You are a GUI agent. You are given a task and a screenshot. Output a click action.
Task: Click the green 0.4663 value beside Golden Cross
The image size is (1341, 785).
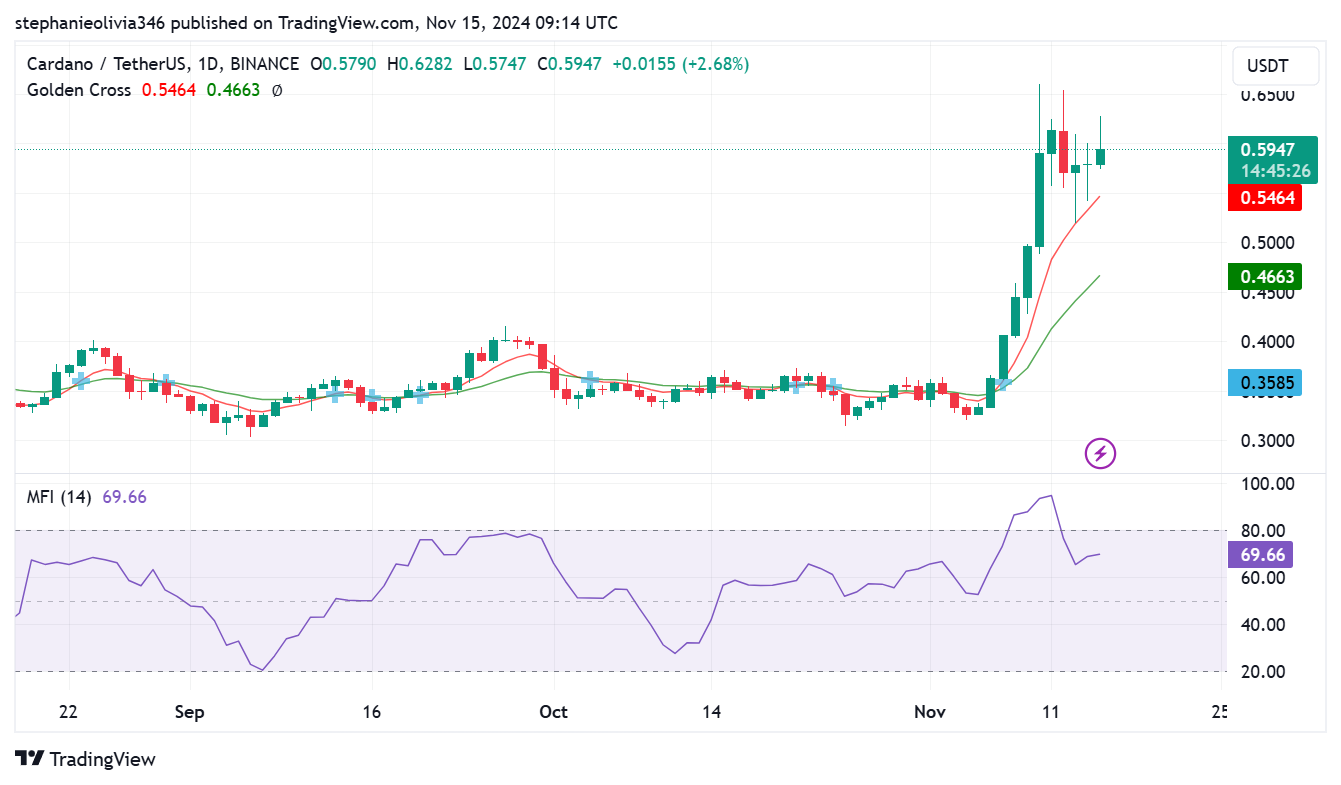pyautogui.click(x=233, y=90)
